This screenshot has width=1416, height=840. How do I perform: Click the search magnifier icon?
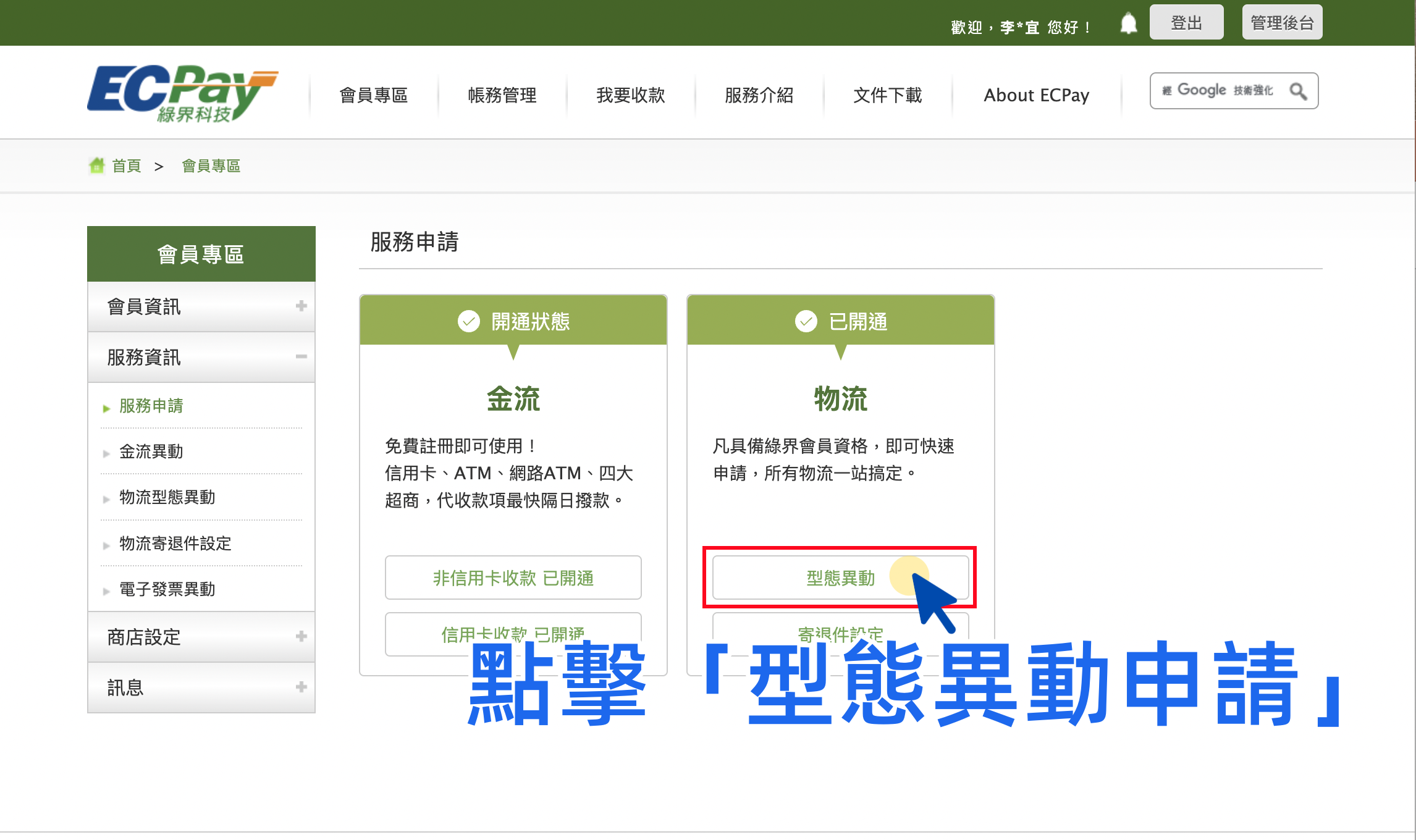pyautogui.click(x=1297, y=90)
